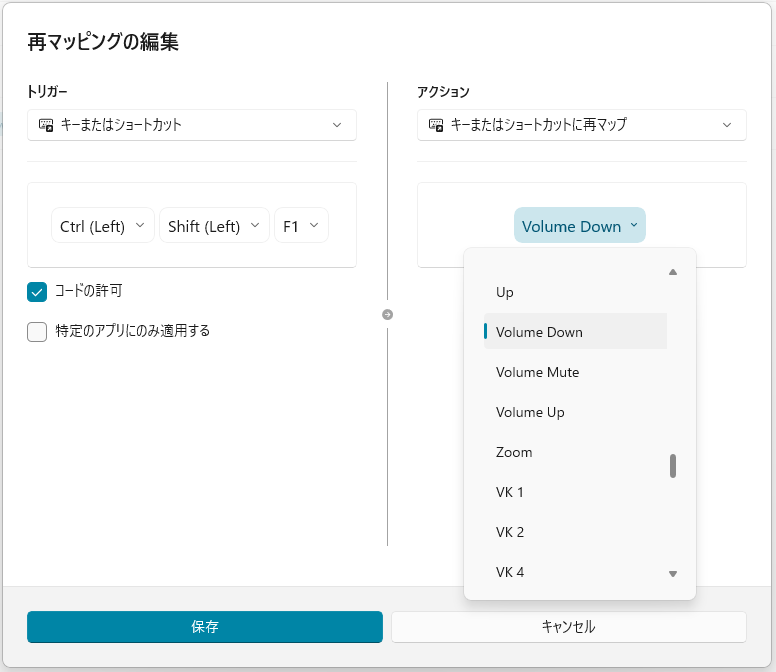776x672 pixels.
Task: Select Up from the key list
Action: 575,292
